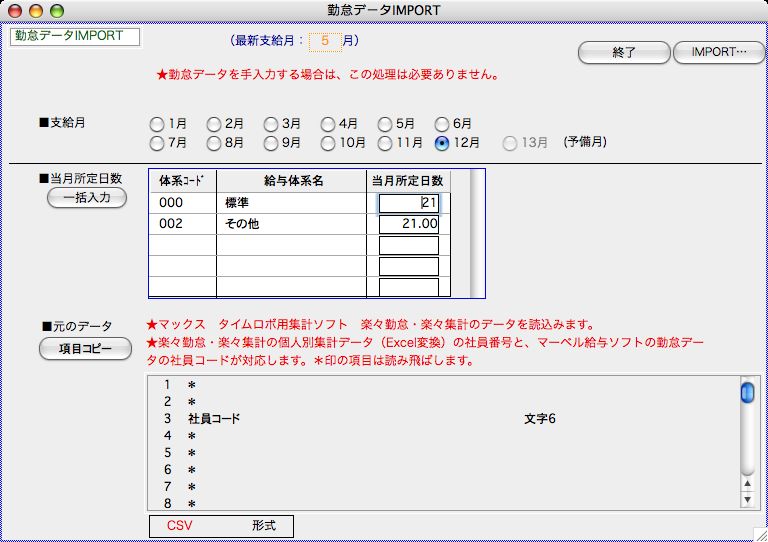Choose the 3月 radio option

click(x=271, y=125)
